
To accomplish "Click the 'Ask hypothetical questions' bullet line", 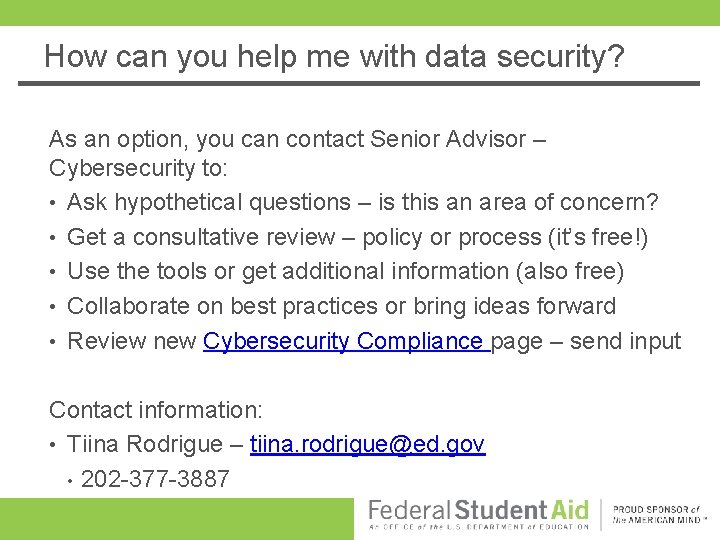I will click(362, 203).
